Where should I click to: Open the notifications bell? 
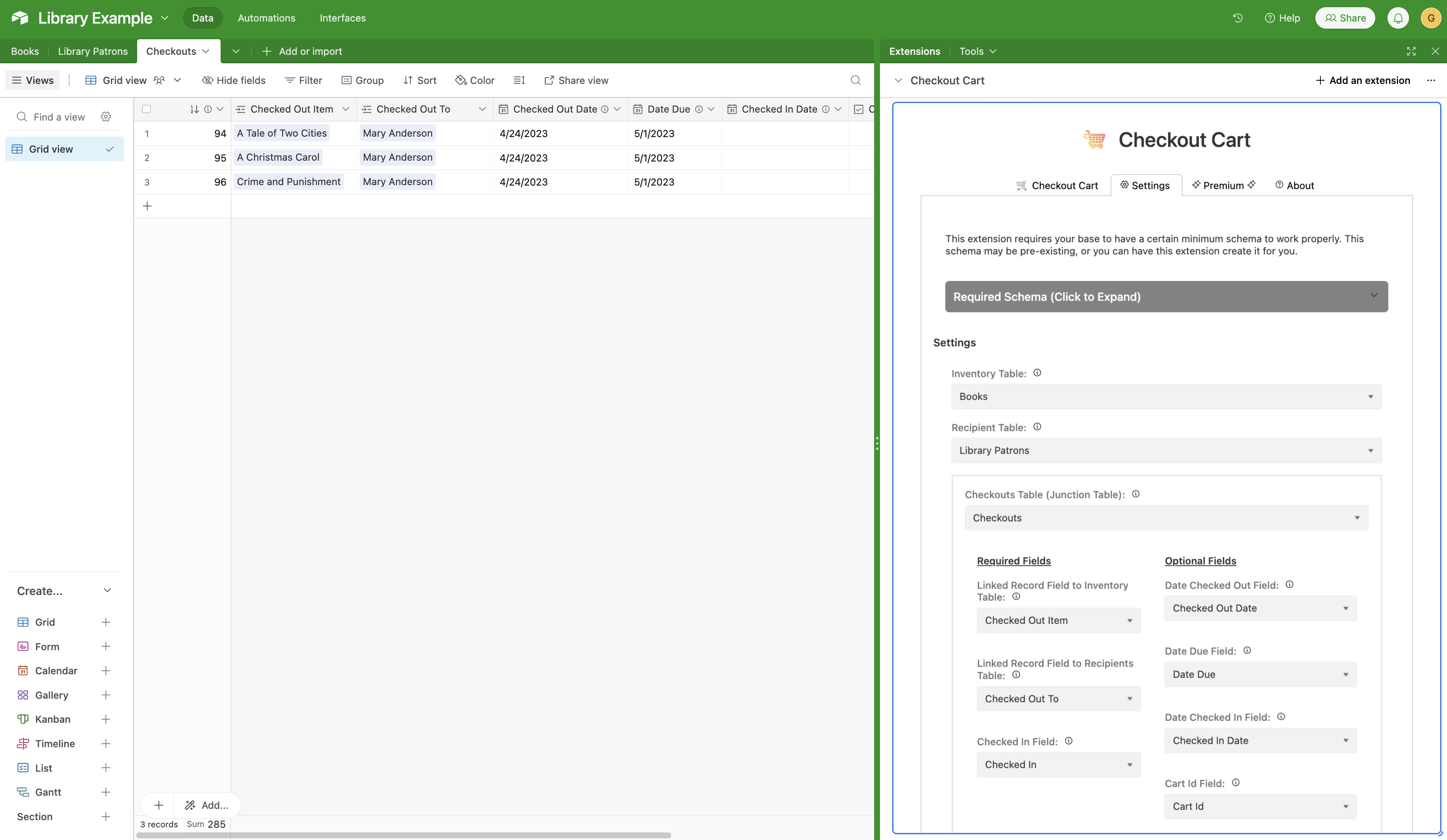click(1398, 18)
